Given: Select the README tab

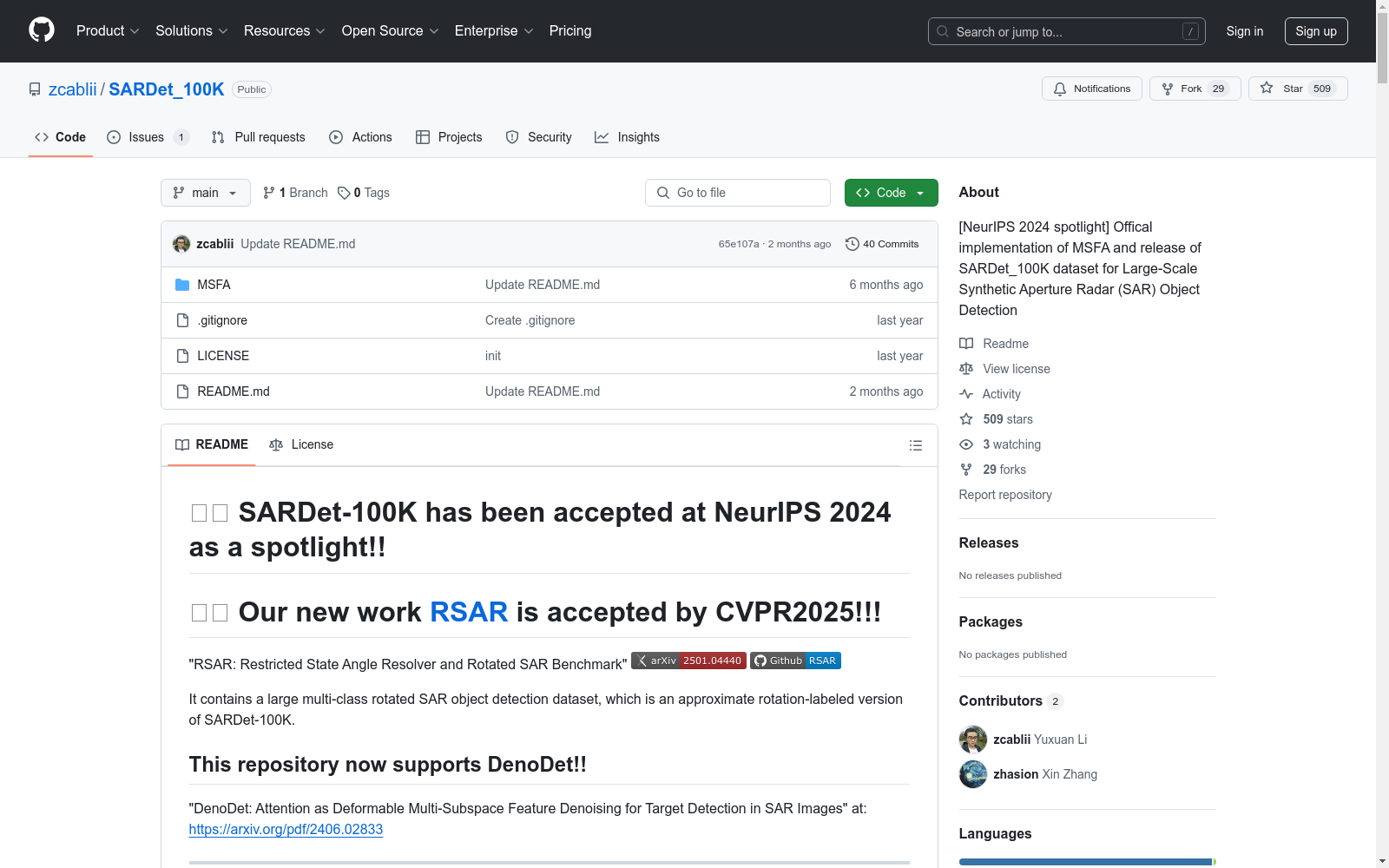Looking at the screenshot, I should [212, 444].
